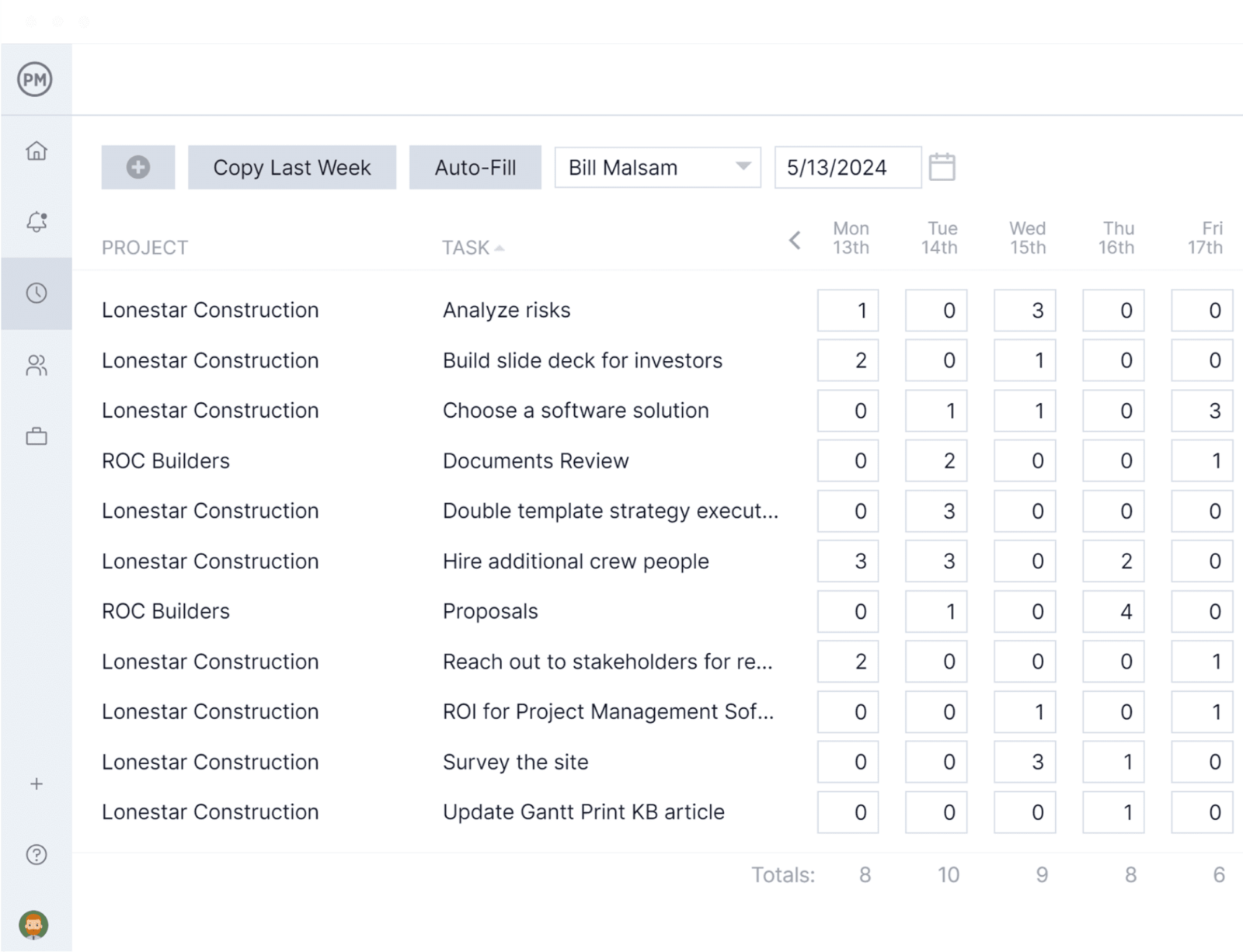Open the calendar picker next to the date

coord(942,166)
